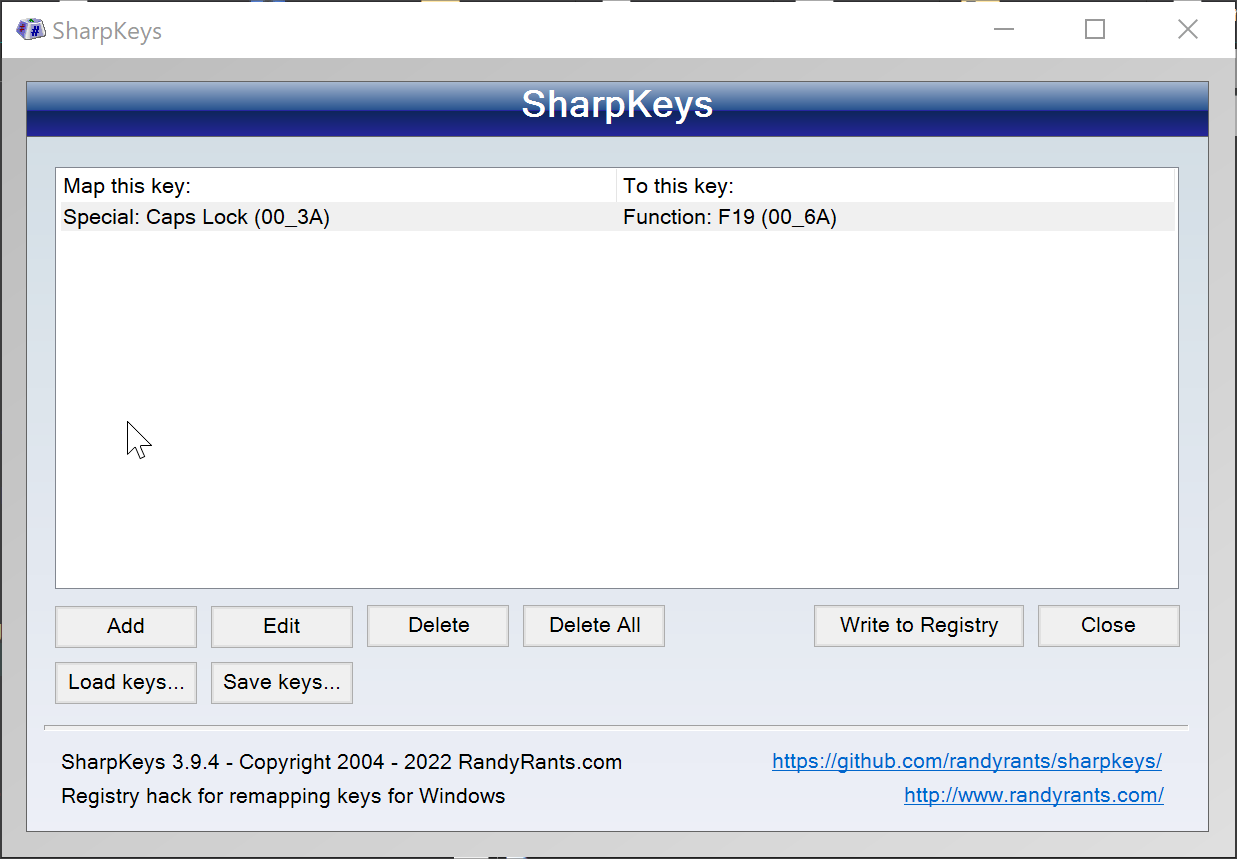Click the "Map this key:" column header
Image resolution: width=1237 pixels, height=859 pixels.
point(336,186)
